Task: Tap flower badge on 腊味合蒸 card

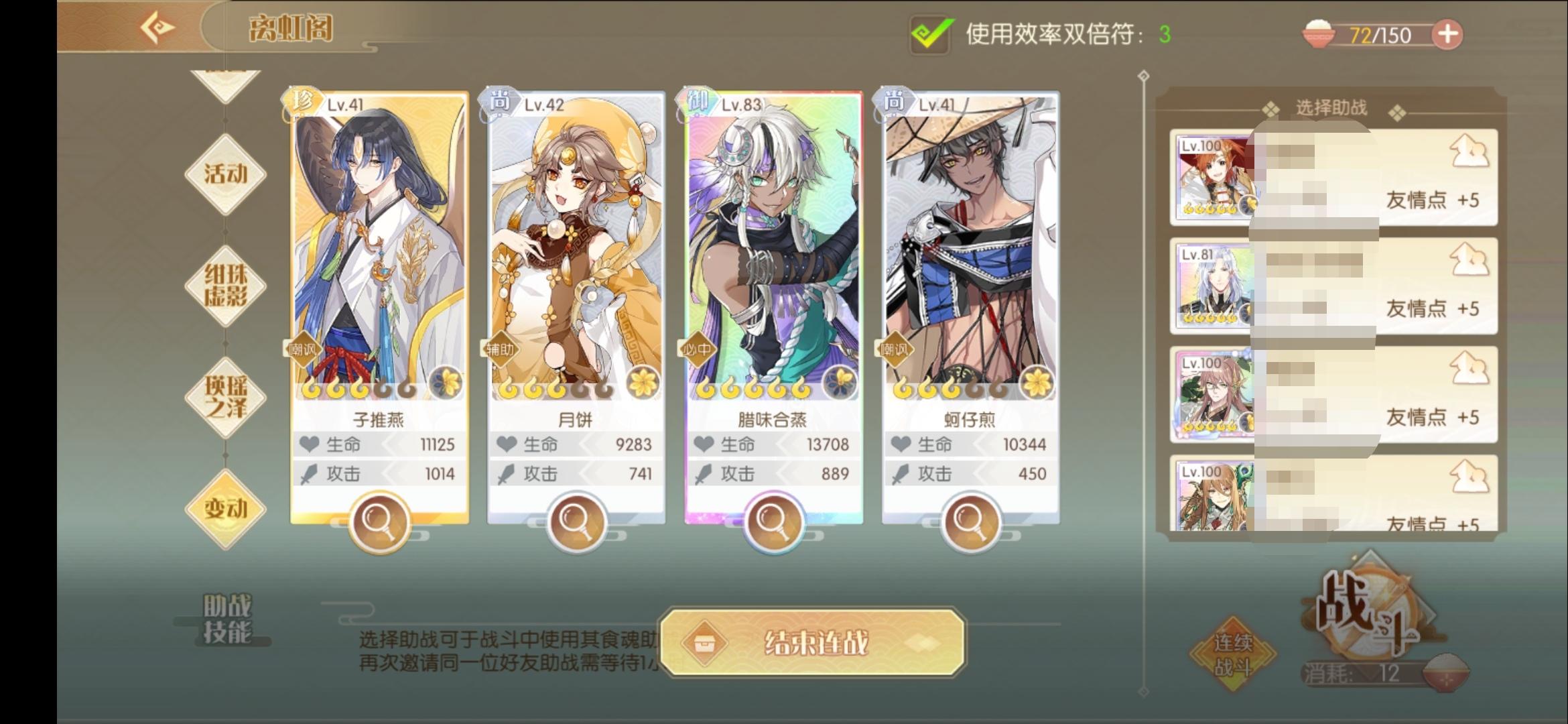Action: (840, 383)
